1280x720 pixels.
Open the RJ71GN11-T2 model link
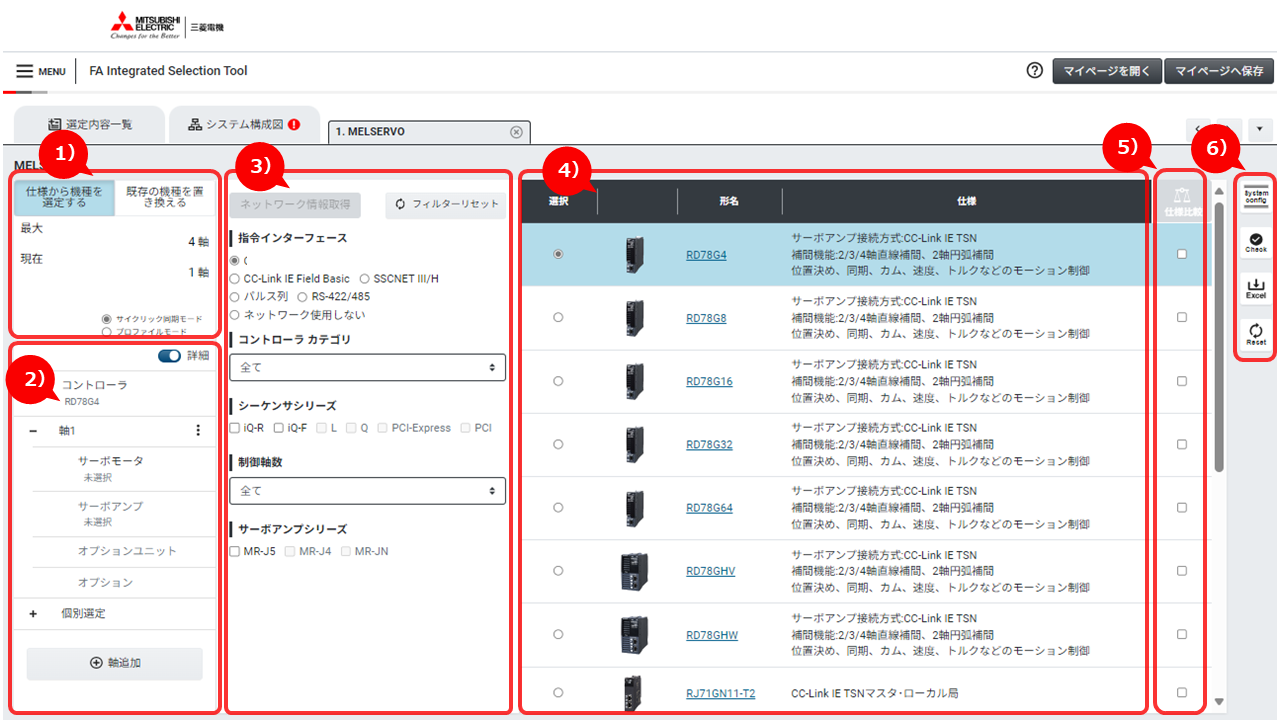(721, 693)
